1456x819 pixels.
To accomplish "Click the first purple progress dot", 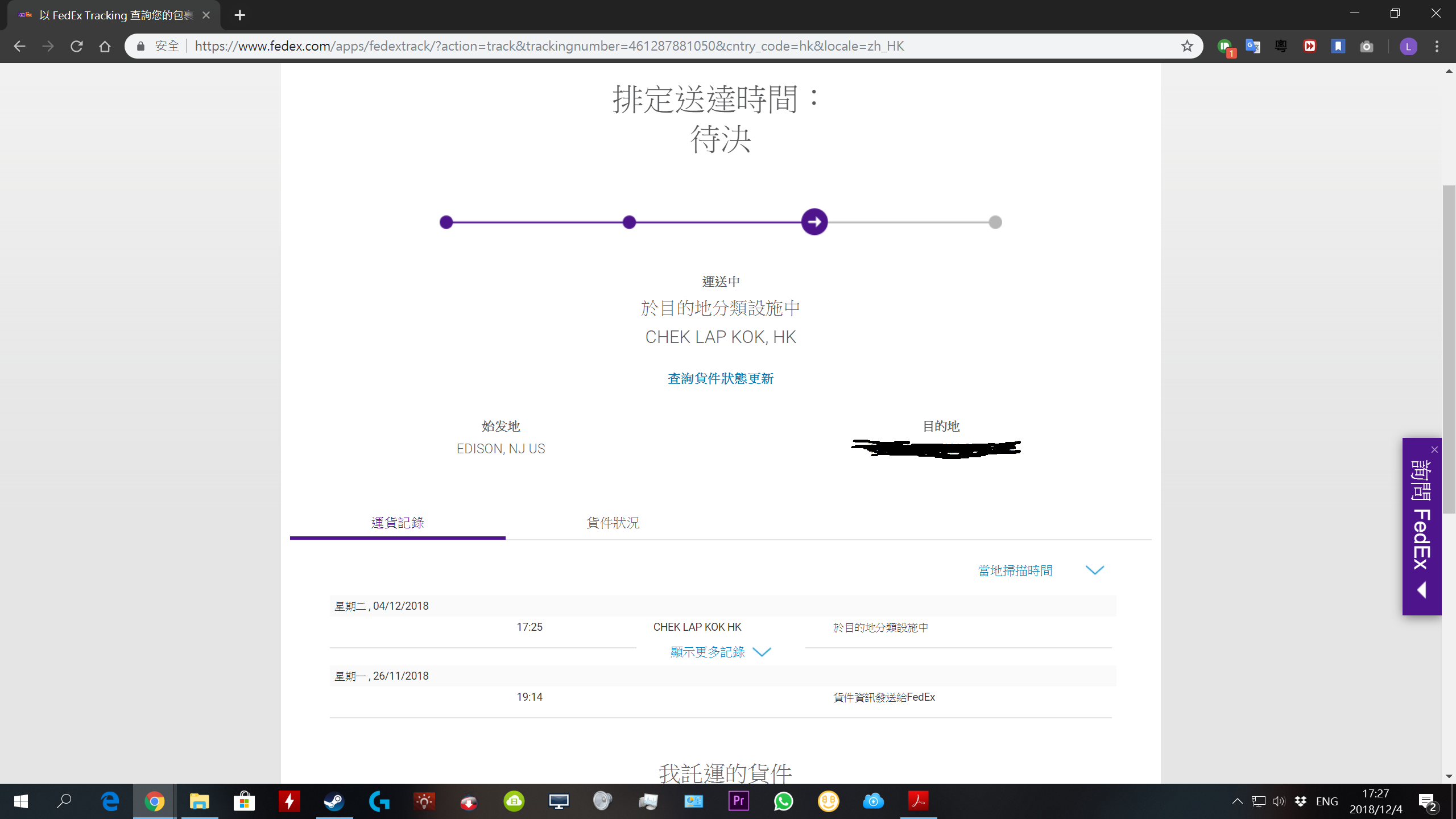I will (x=446, y=222).
